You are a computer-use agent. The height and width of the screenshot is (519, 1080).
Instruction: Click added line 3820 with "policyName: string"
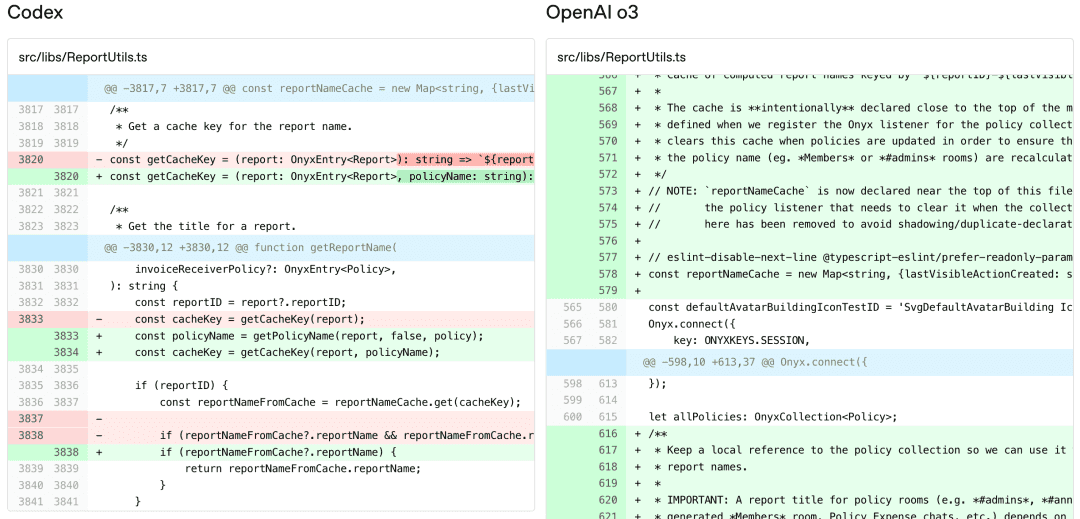click(x=271, y=176)
